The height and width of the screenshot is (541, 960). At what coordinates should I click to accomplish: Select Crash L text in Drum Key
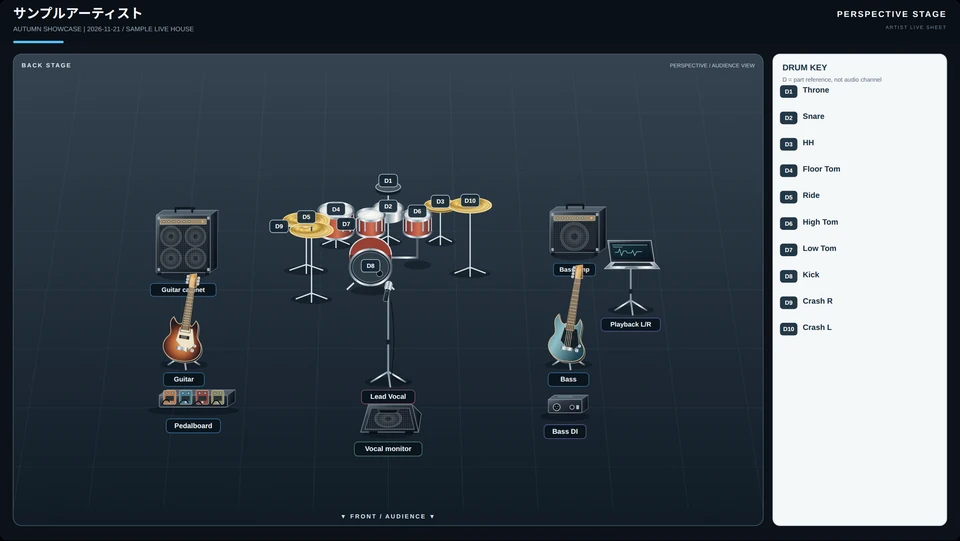coord(817,327)
